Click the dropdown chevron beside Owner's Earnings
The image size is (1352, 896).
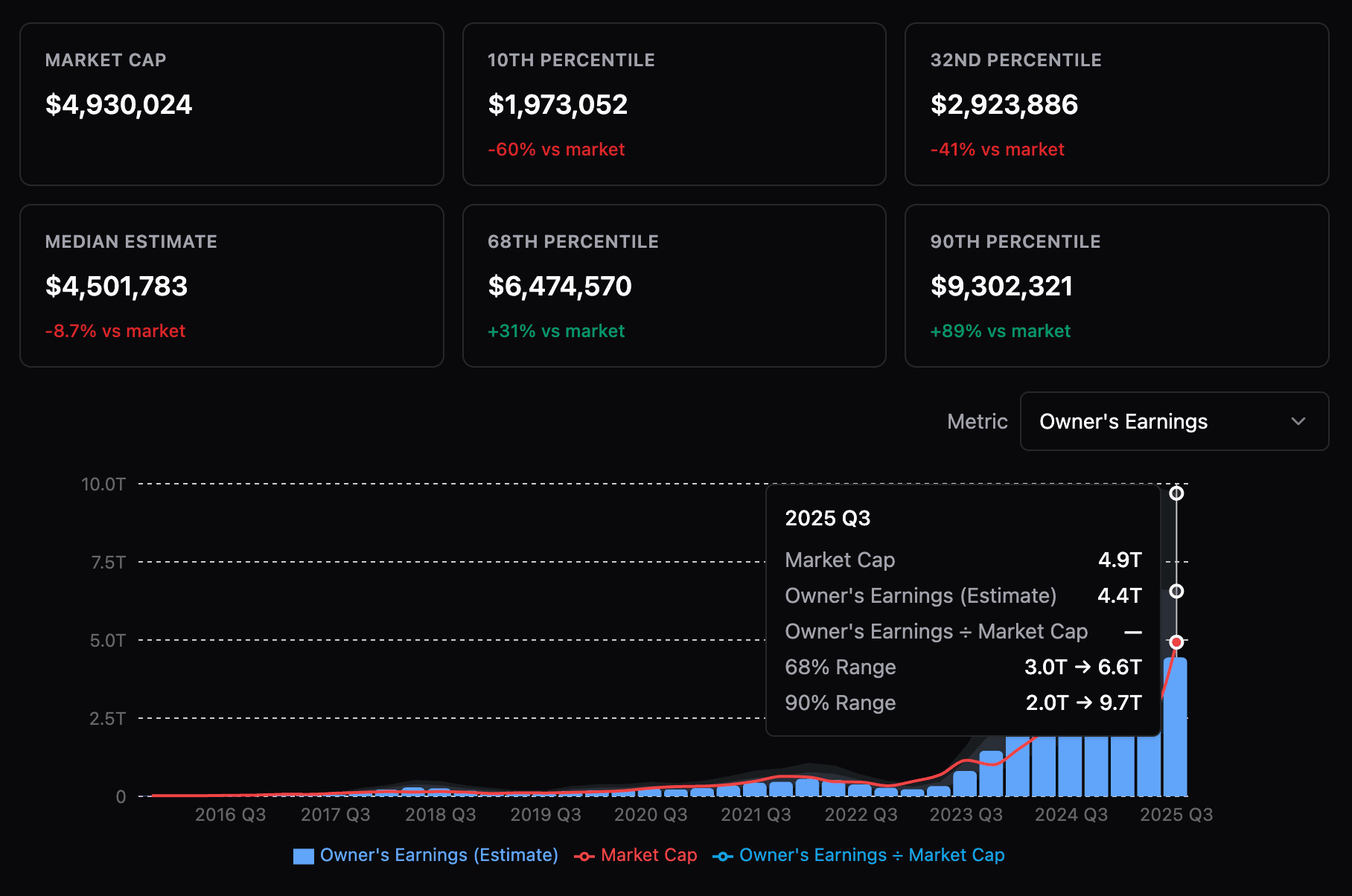coord(1297,421)
